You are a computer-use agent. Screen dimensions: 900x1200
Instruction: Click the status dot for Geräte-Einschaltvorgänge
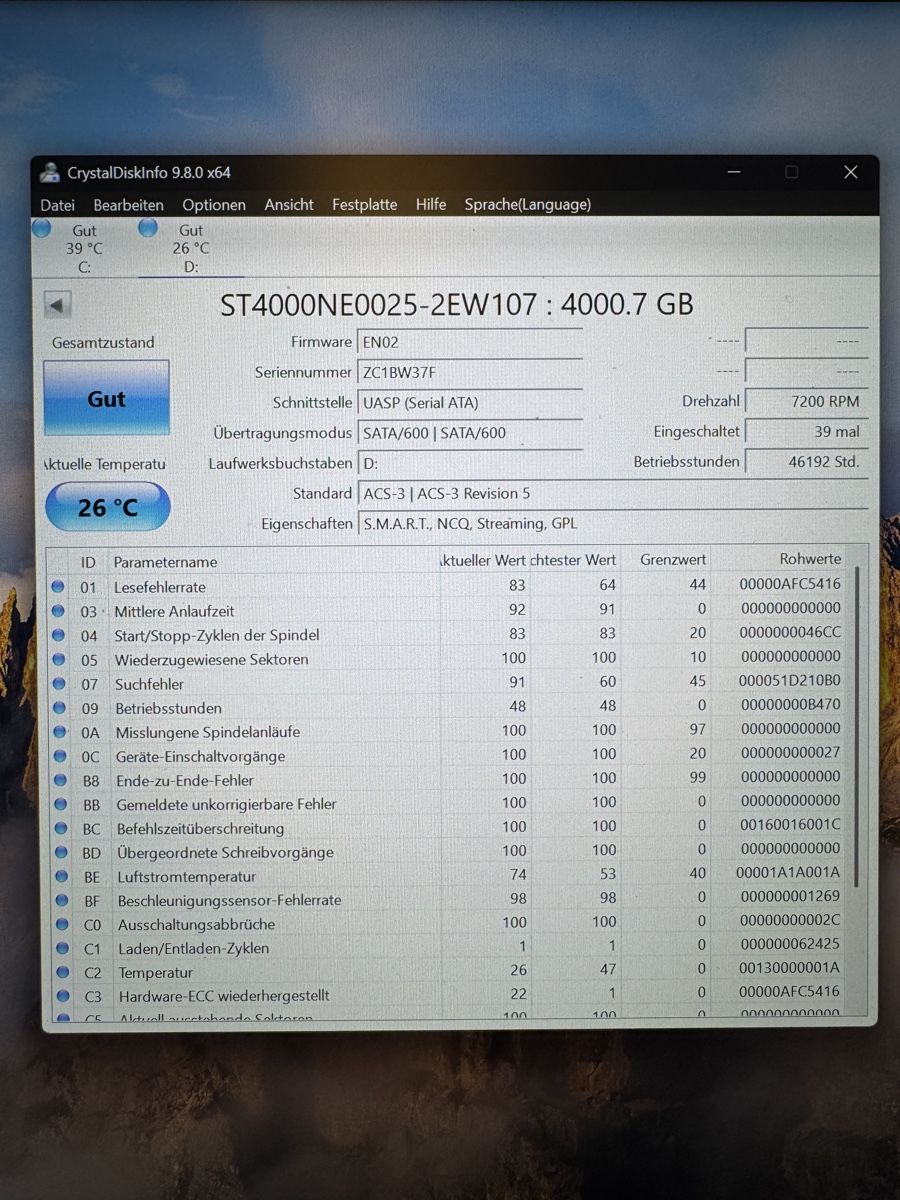coord(59,756)
